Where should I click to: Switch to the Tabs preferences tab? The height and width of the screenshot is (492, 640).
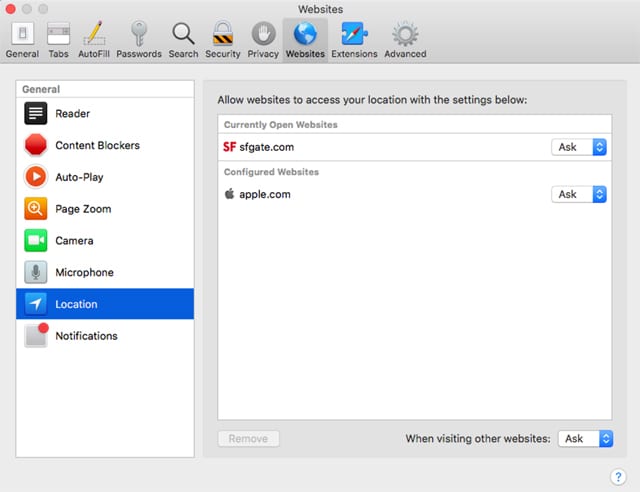pyautogui.click(x=58, y=39)
